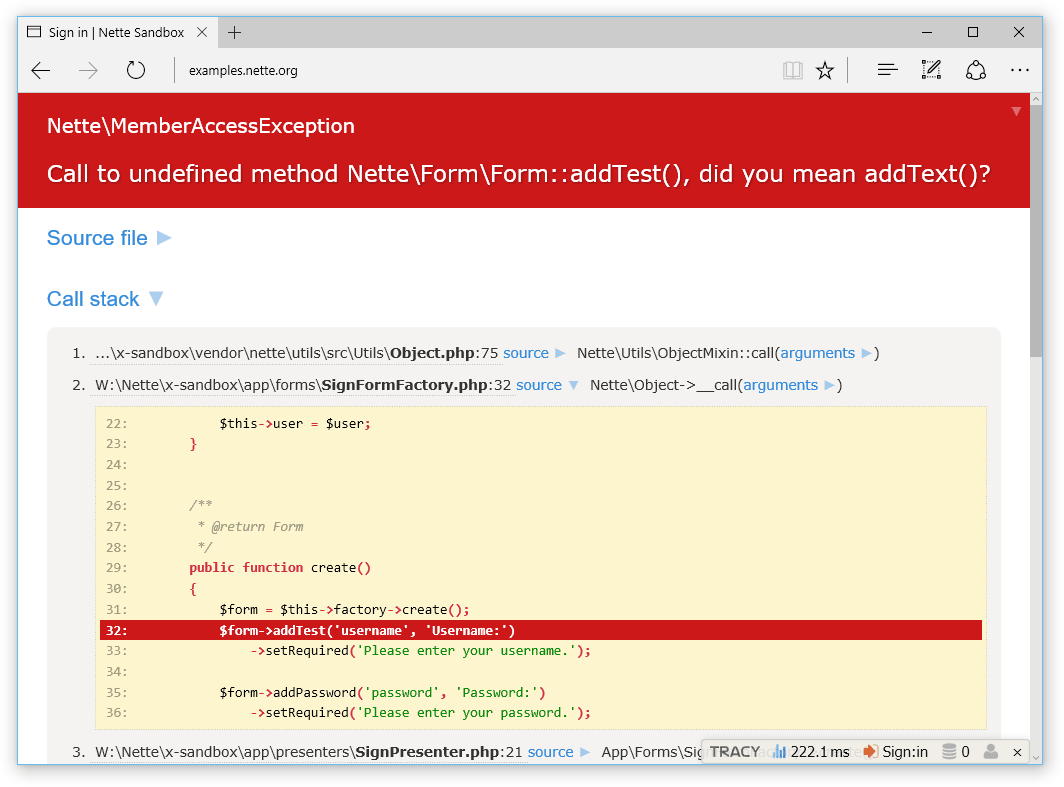1064x787 pixels.
Task: Maximize the browser window
Action: coord(973,33)
